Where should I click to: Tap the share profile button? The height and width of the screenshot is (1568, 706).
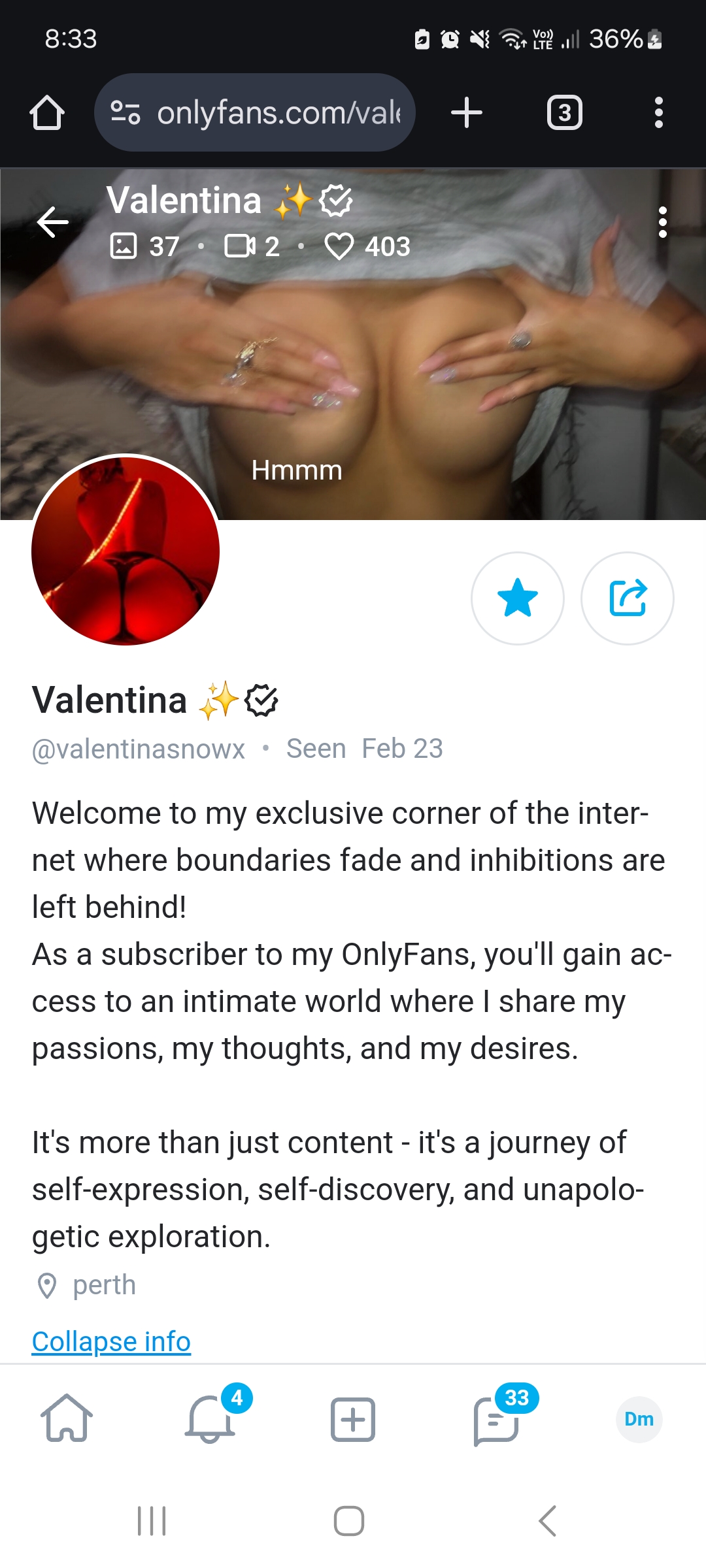pyautogui.click(x=628, y=598)
